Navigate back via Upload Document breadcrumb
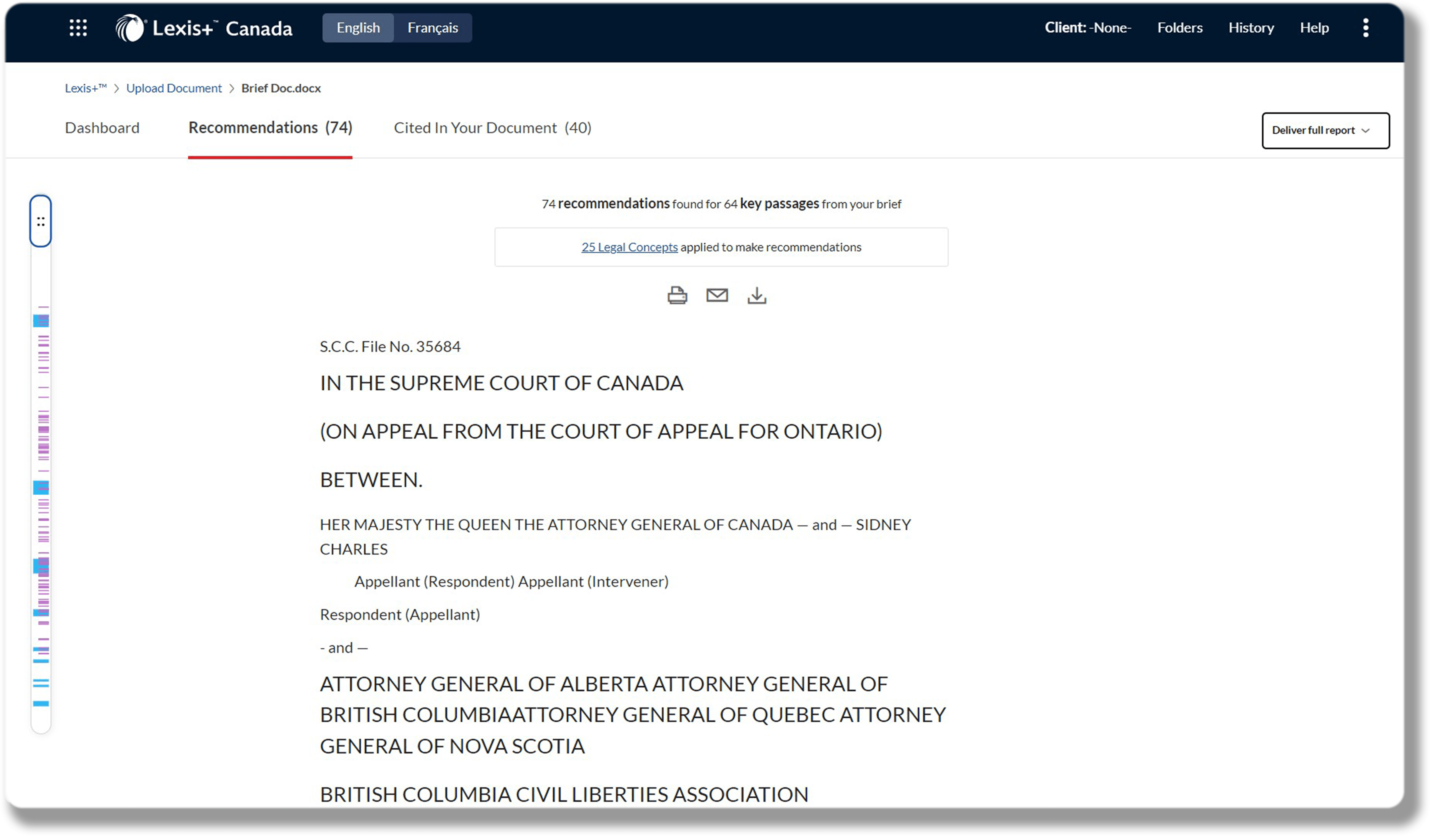Image resolution: width=1430 pixels, height=840 pixels. [x=174, y=88]
